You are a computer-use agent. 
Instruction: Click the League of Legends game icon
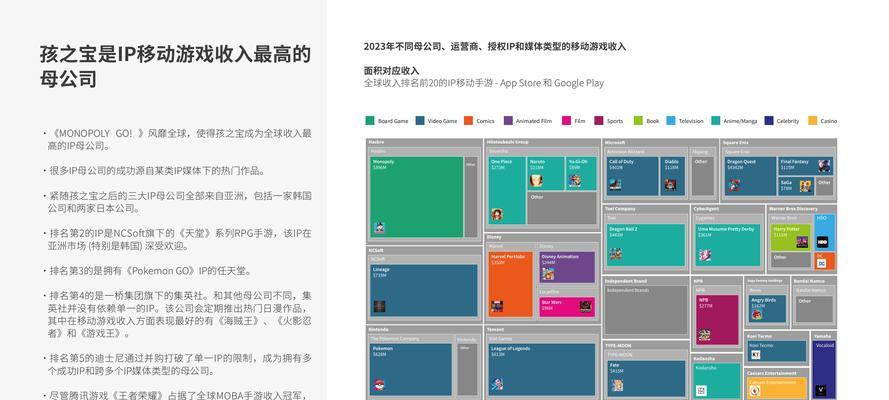pyautogui.click(x=497, y=384)
